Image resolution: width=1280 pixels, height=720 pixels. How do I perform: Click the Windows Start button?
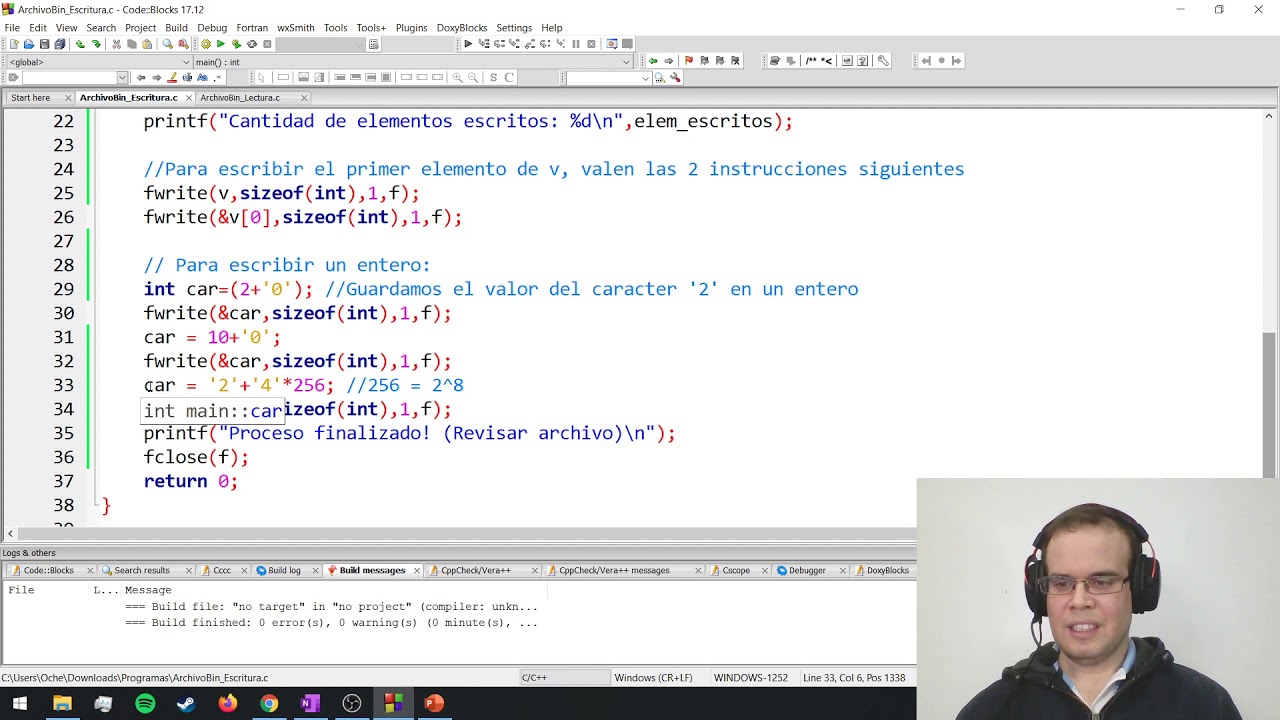pyautogui.click(x=20, y=704)
